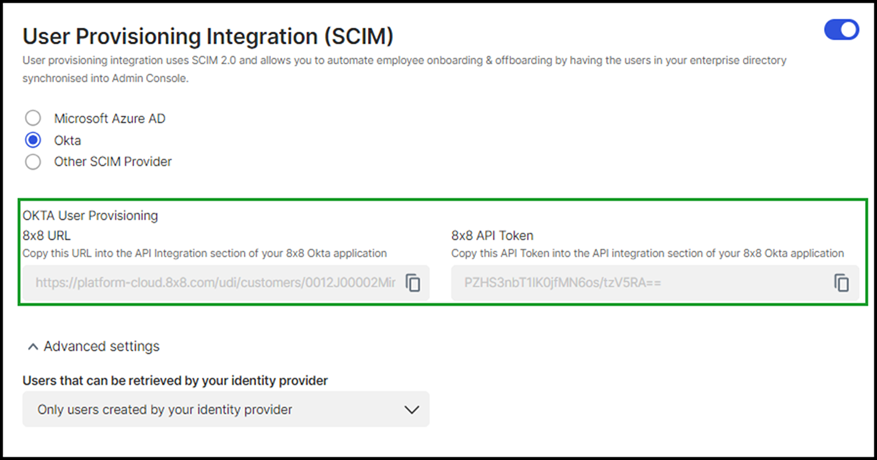Select the Microsoft Azure AD radio button
Image resolution: width=877 pixels, height=460 pixels.
[x=33, y=118]
